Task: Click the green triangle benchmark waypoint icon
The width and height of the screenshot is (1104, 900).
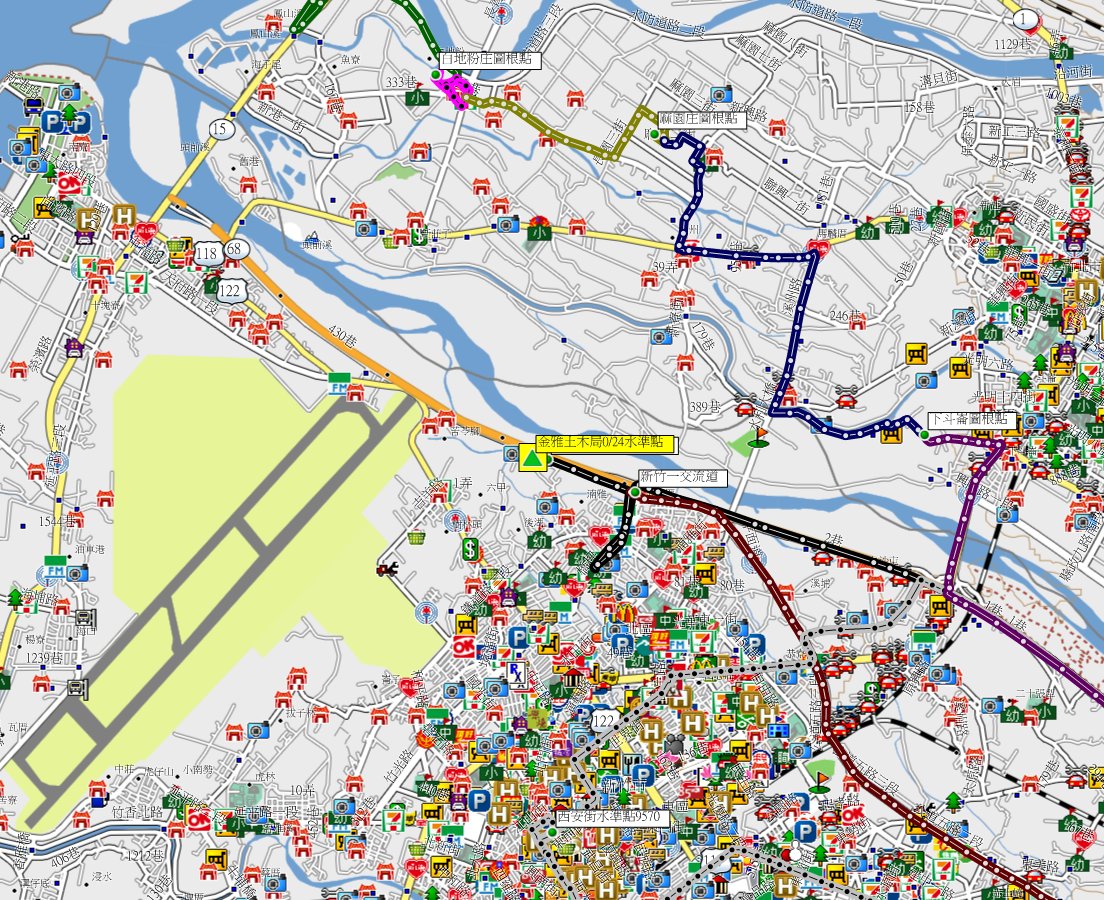Action: coord(532,459)
